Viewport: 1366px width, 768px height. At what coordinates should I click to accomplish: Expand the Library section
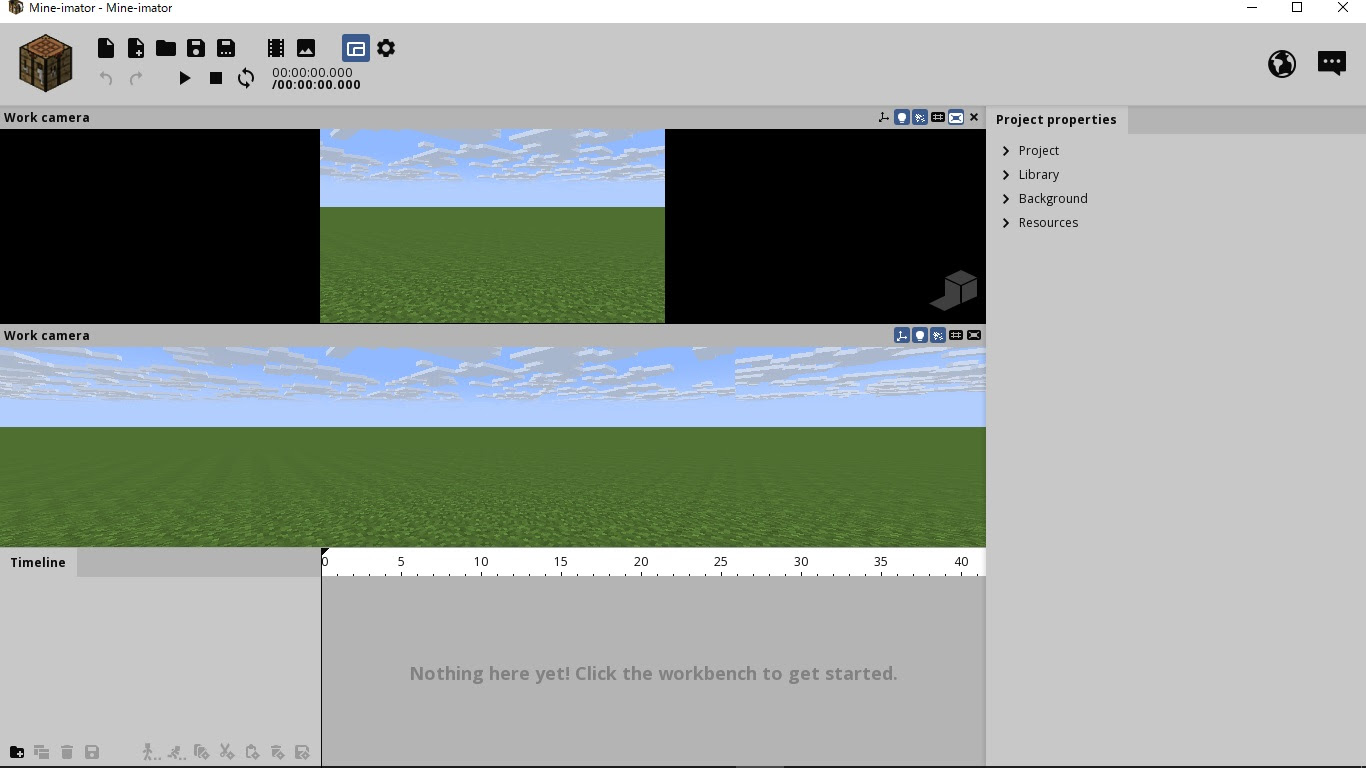[x=1006, y=175]
